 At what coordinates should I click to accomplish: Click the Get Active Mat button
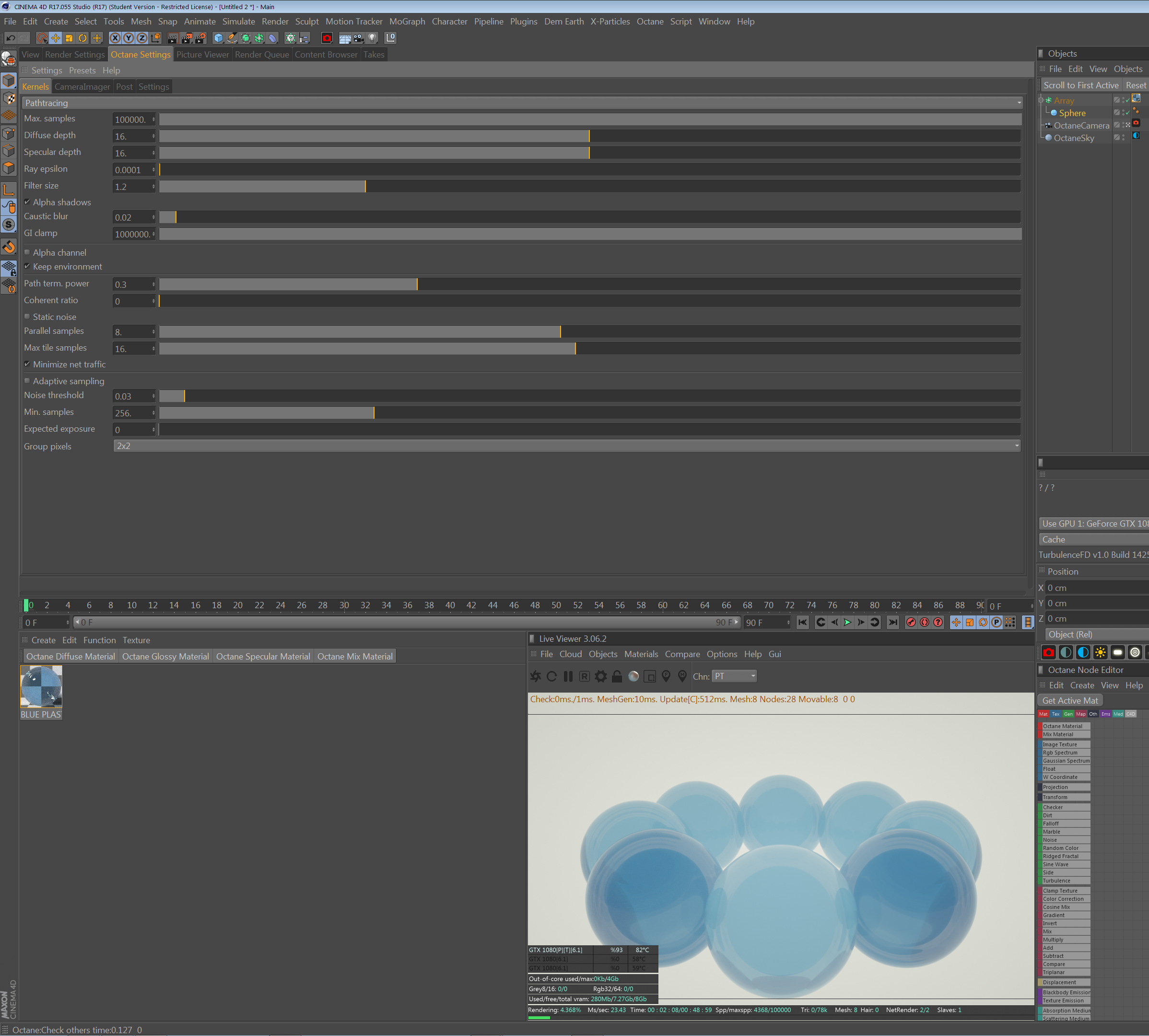click(1069, 701)
